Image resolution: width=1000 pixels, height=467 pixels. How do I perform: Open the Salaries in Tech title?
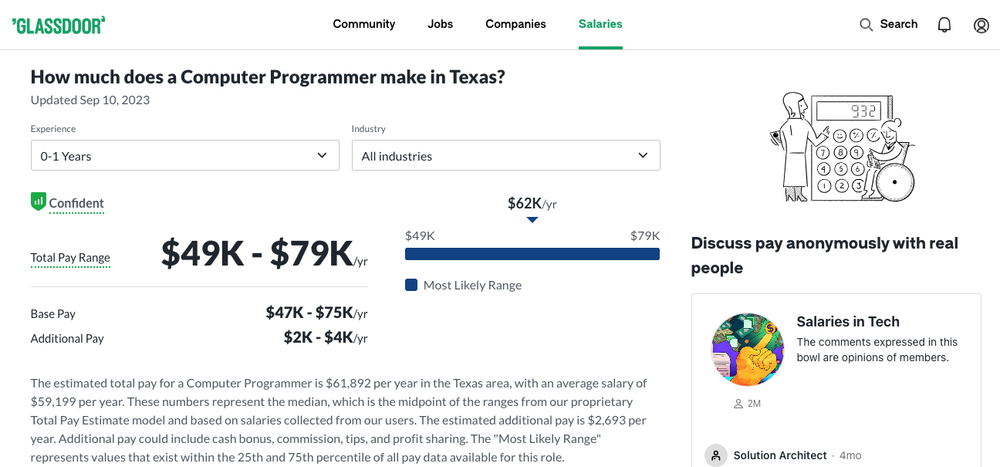848,322
